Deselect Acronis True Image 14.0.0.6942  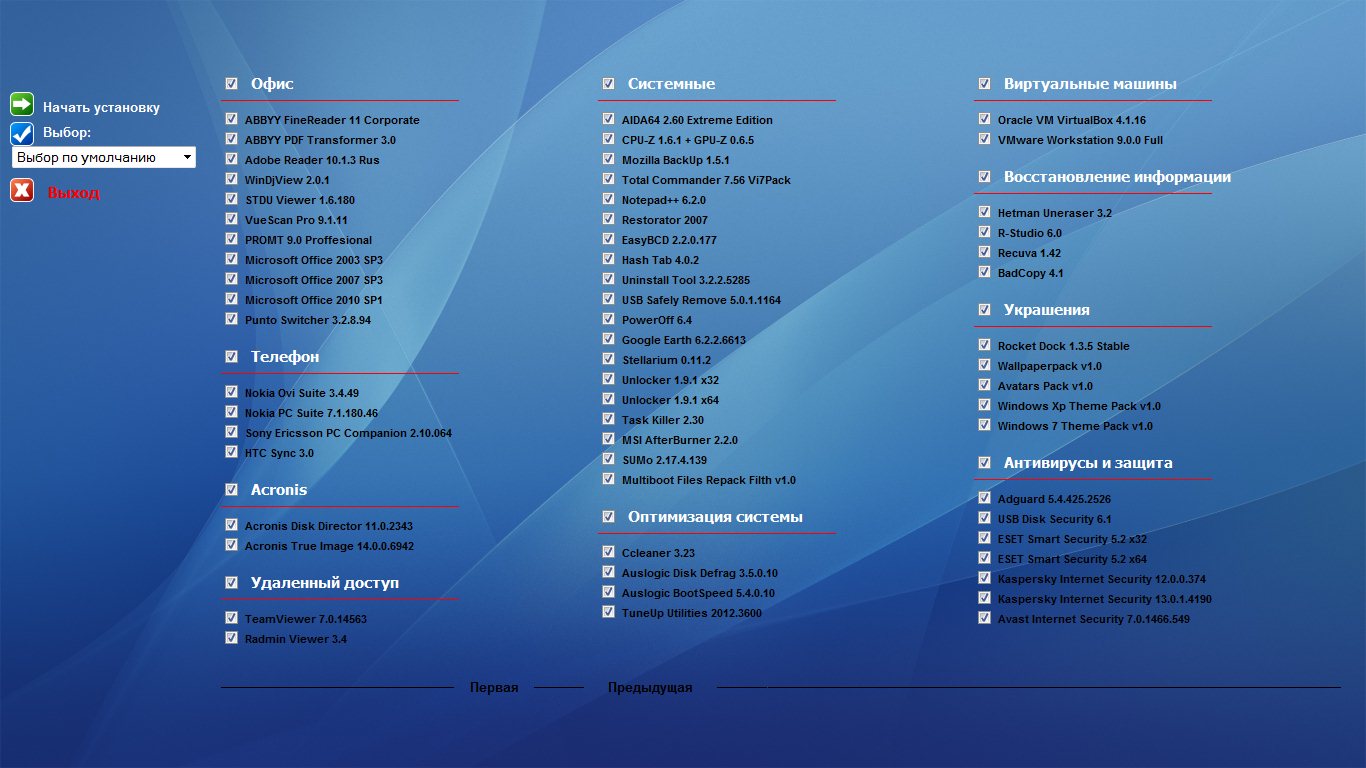(x=232, y=546)
